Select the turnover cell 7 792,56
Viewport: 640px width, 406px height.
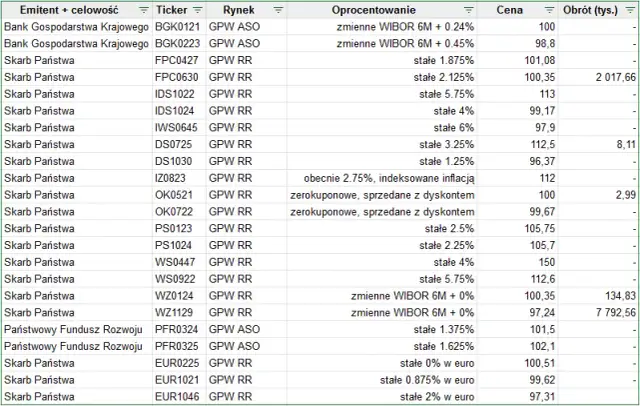click(600, 313)
